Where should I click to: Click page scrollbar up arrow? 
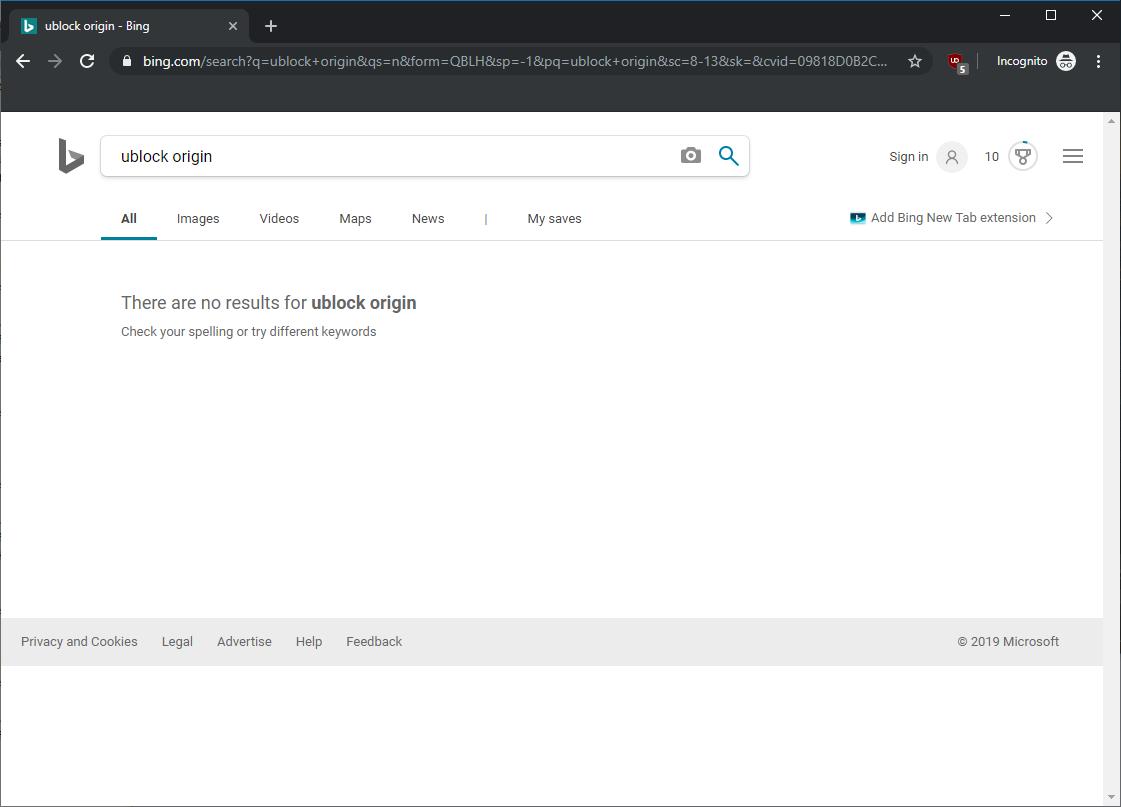[1111, 121]
